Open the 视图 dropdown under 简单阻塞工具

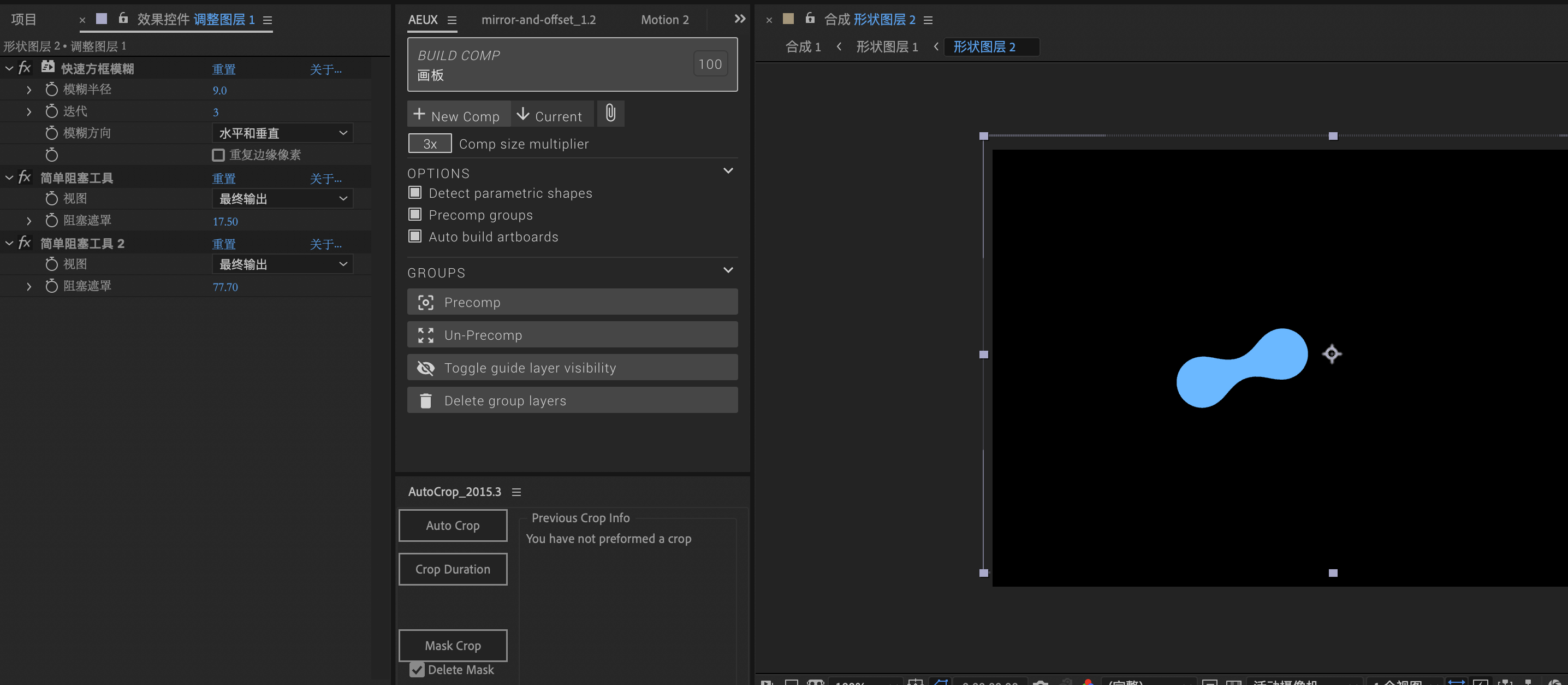click(282, 198)
